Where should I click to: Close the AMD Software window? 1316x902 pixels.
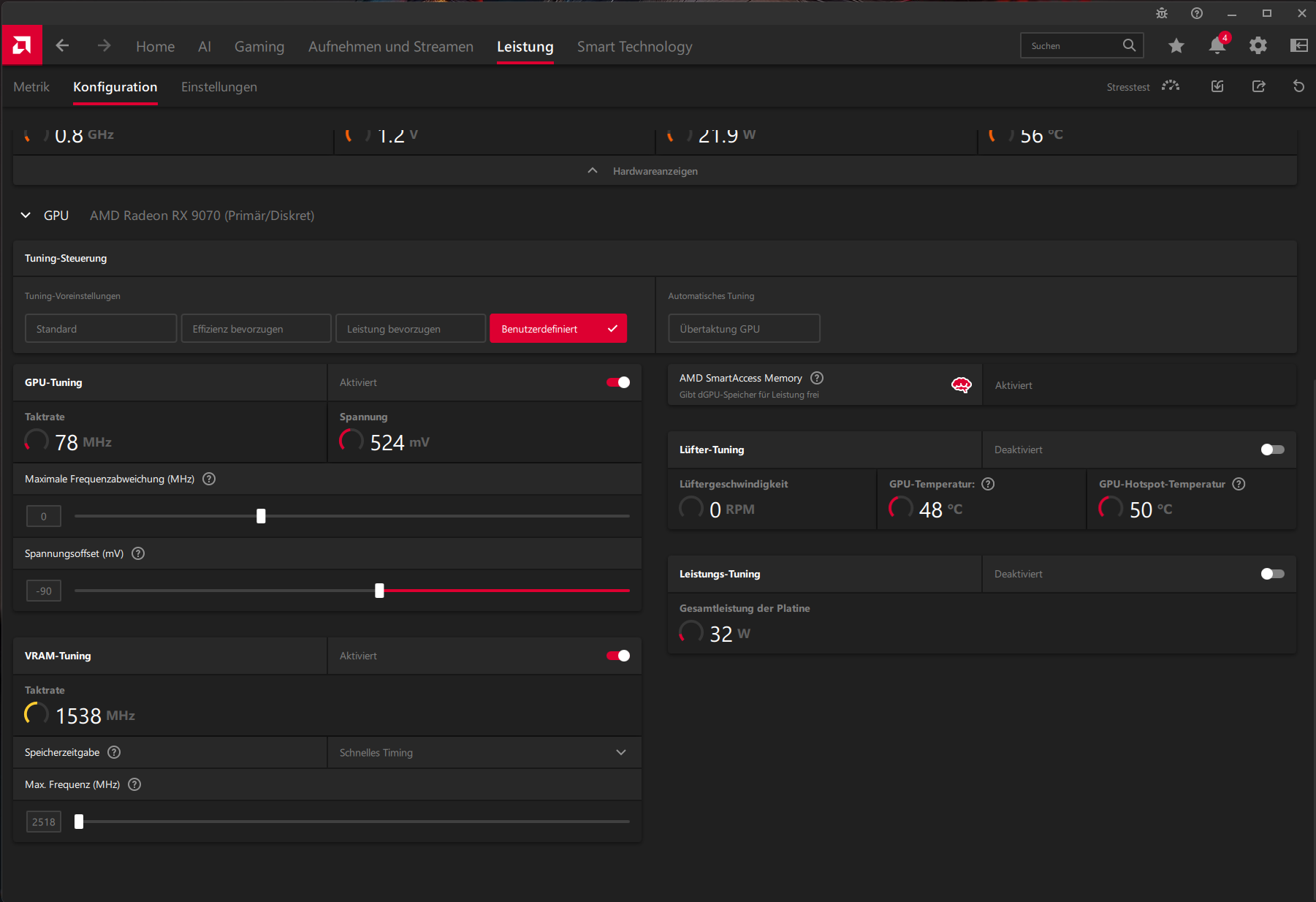pyautogui.click(x=1302, y=13)
